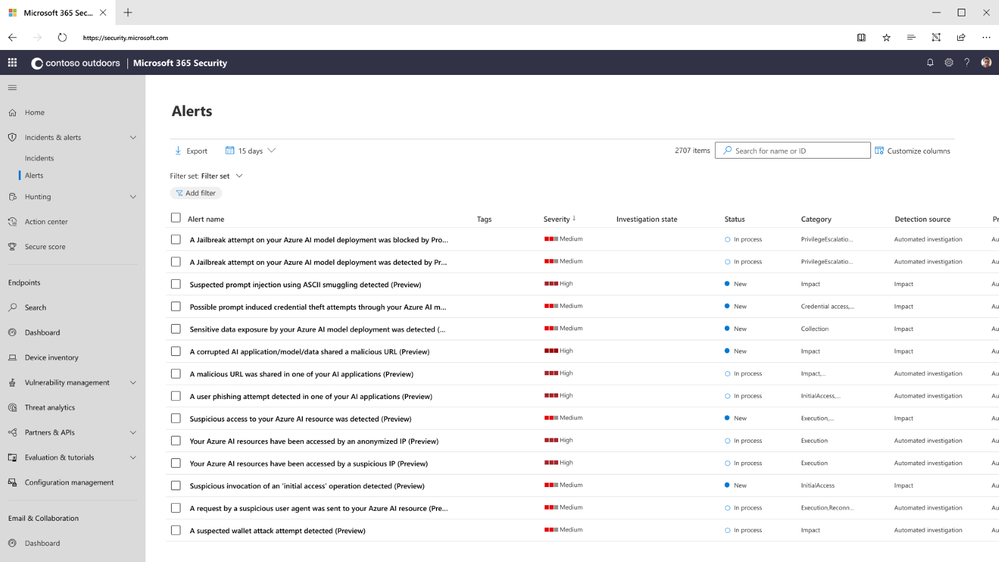Click the Add filter button
This screenshot has width=999, height=562.
click(x=196, y=193)
